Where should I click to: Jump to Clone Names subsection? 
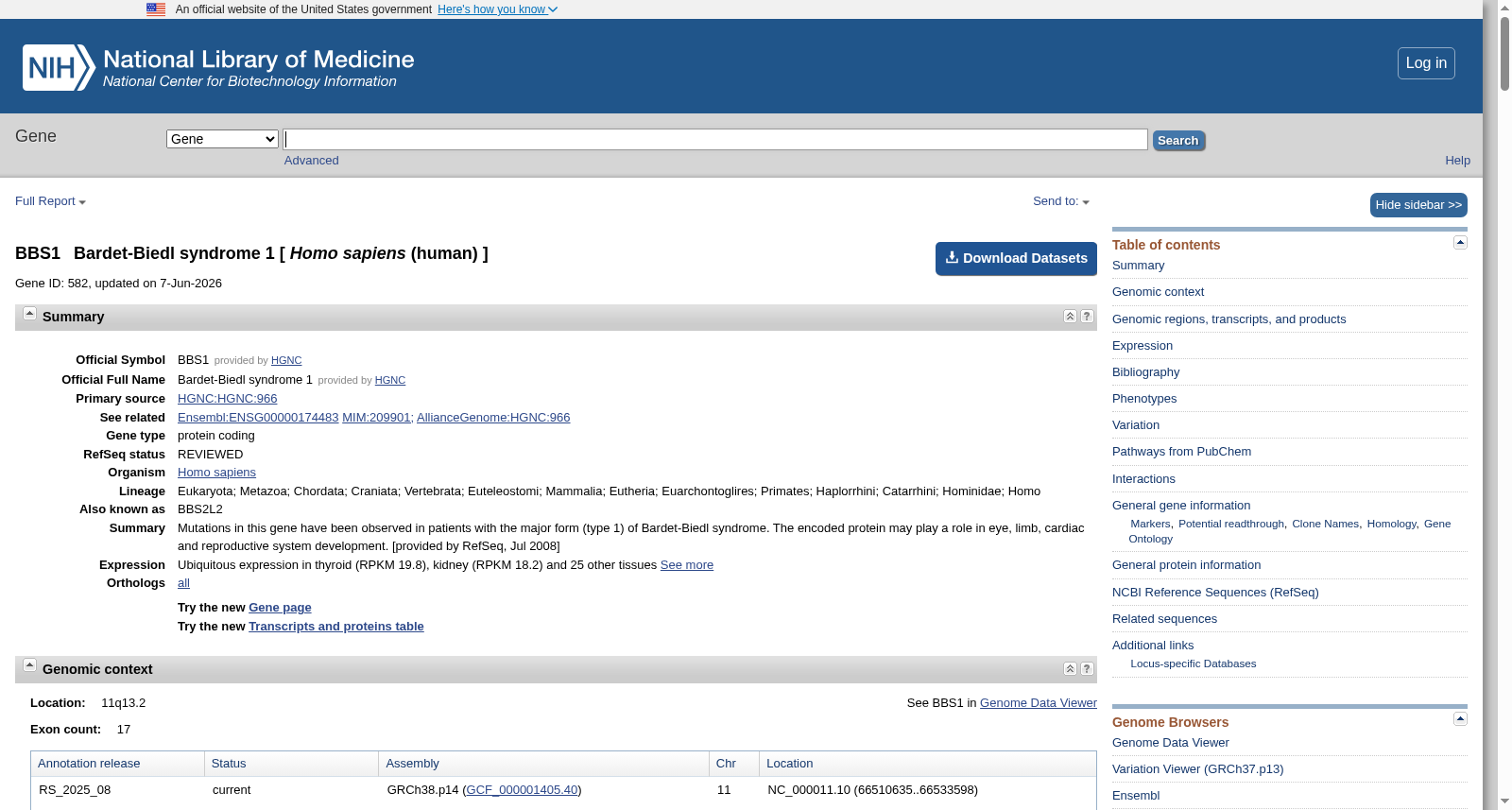point(1325,524)
